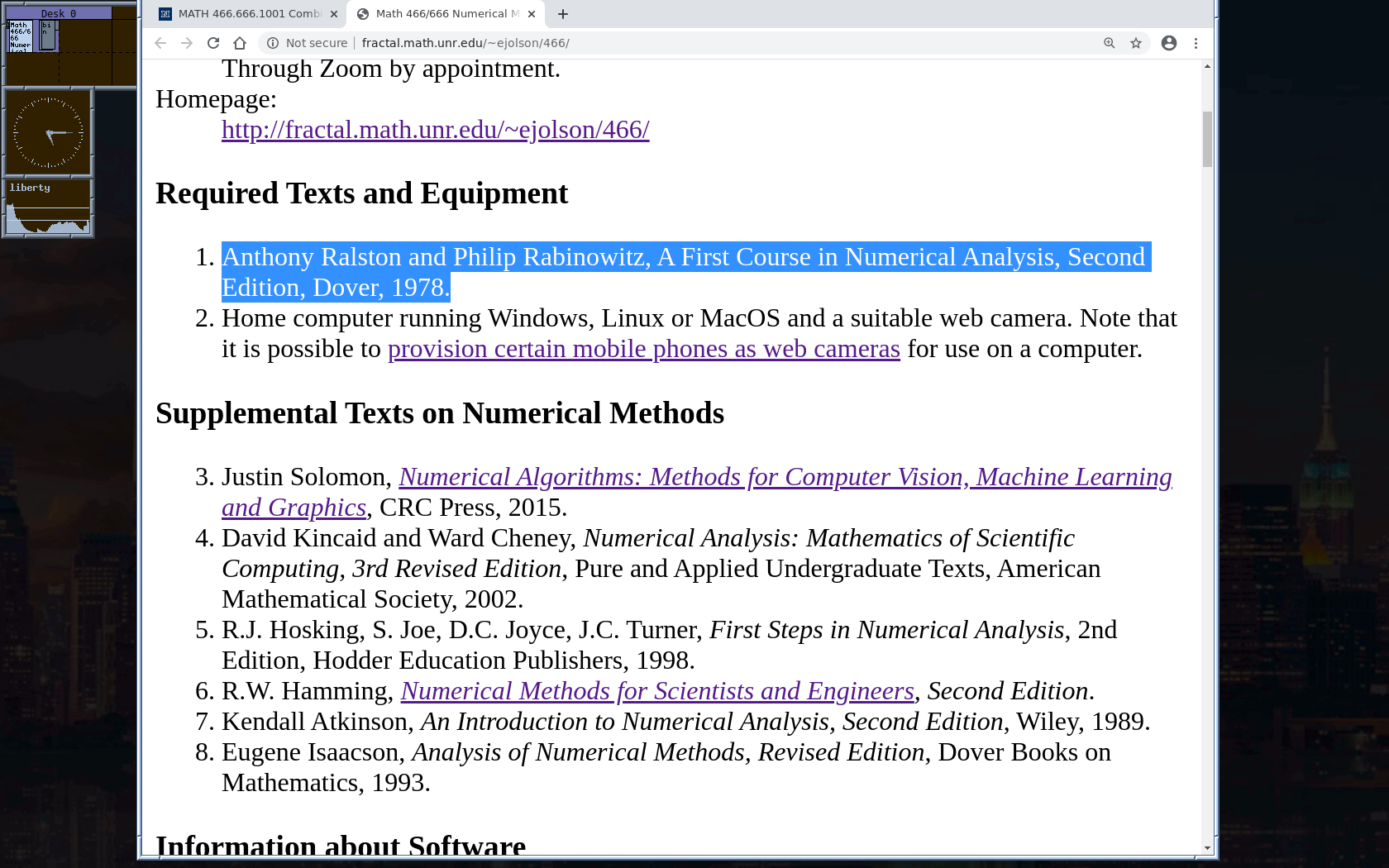Open Numerical Algorithms book link
Screen dimensions: 1389x868
click(784, 477)
